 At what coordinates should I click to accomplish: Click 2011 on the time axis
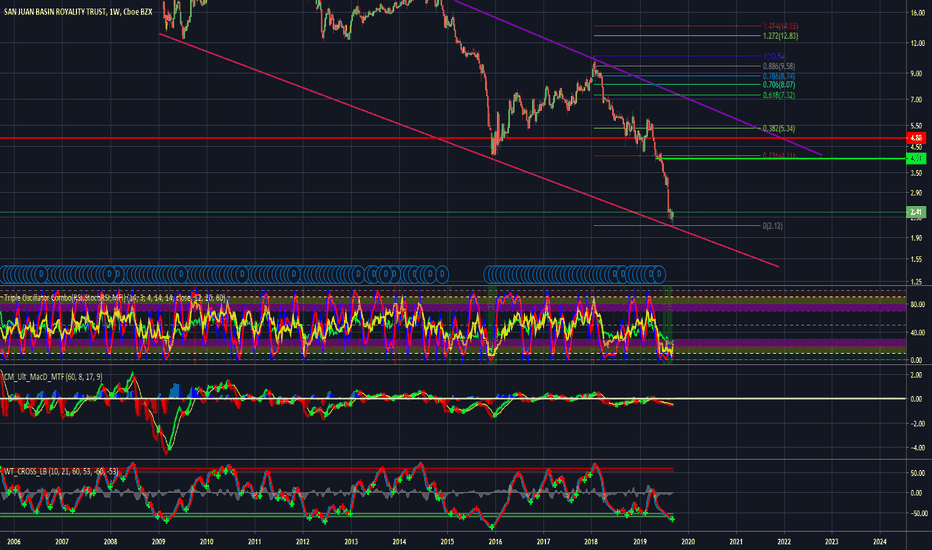pos(254,542)
